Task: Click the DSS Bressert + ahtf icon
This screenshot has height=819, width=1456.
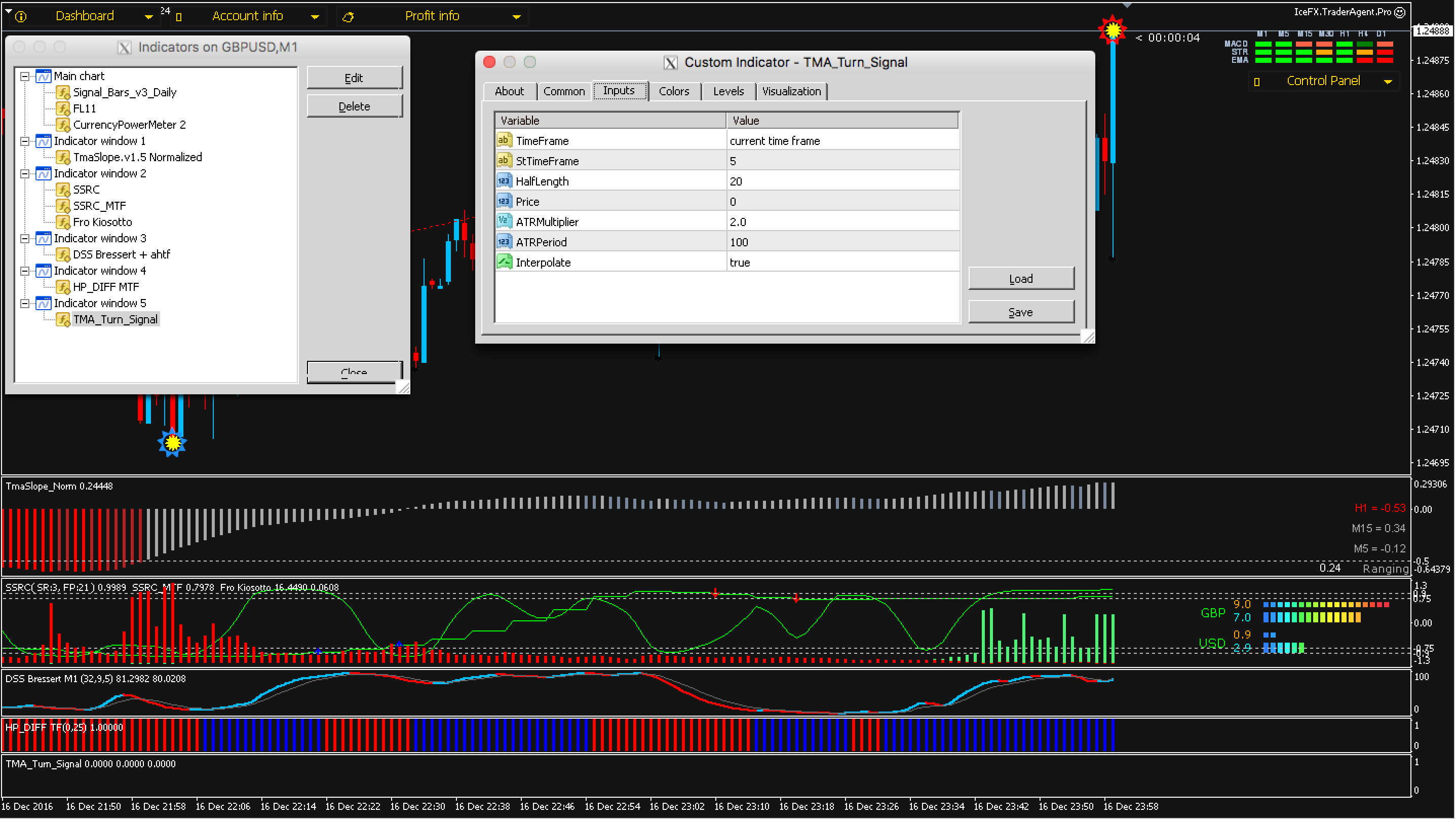Action: [x=63, y=254]
